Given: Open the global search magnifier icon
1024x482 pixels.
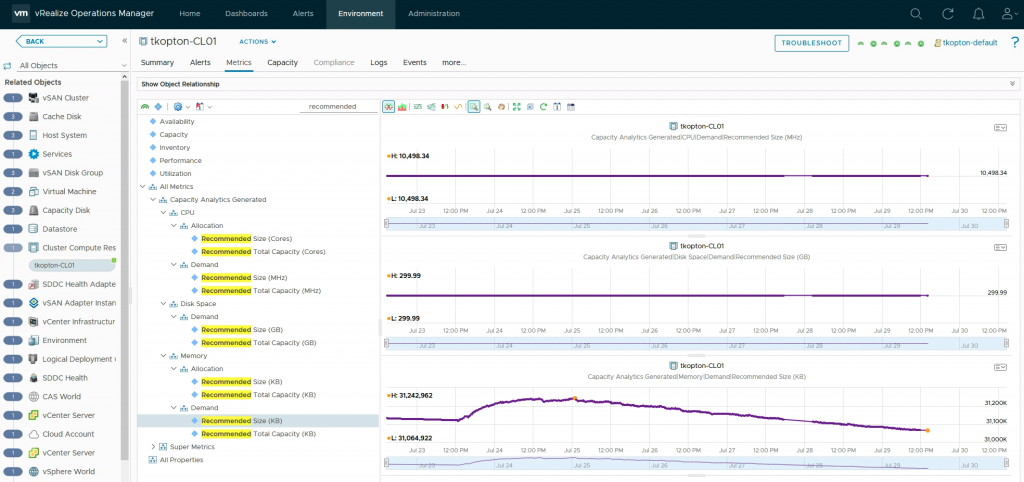Looking at the screenshot, I should 916,14.
